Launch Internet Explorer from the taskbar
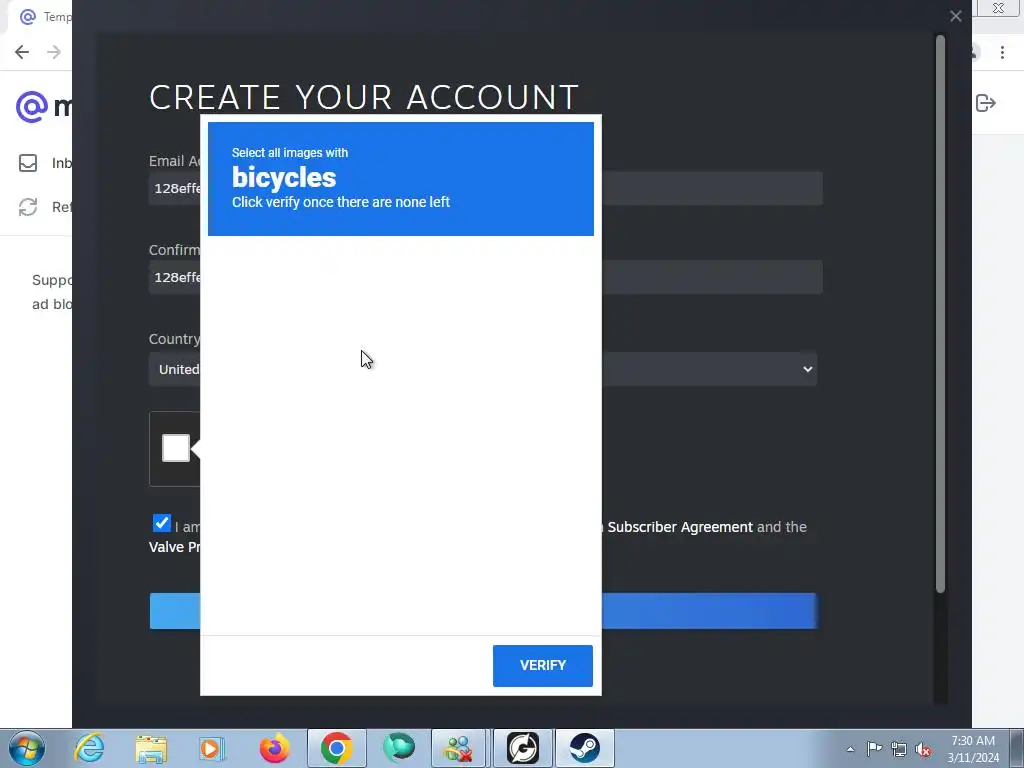Screen dimensions: 1024x768 89,748
